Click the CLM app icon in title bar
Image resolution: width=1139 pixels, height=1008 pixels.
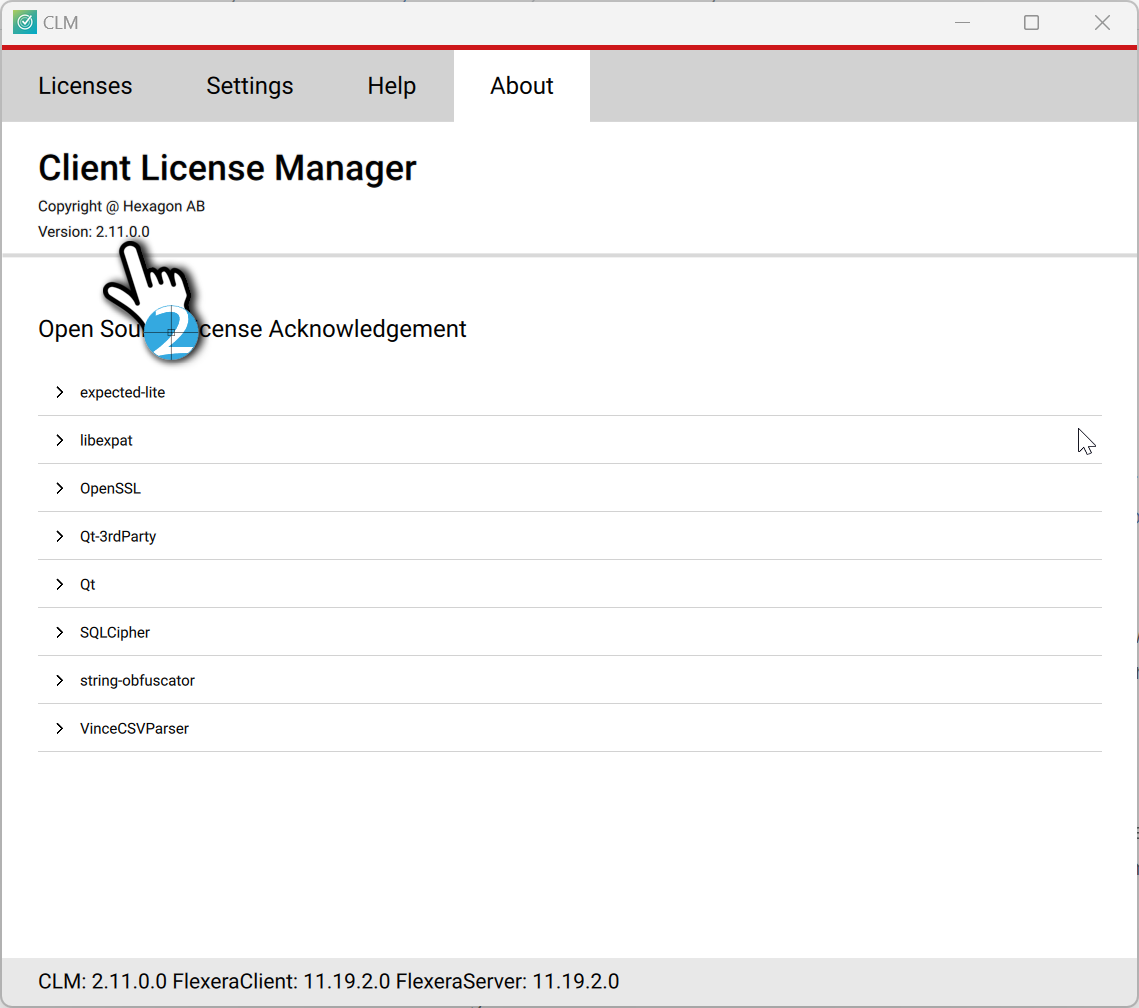25,23
